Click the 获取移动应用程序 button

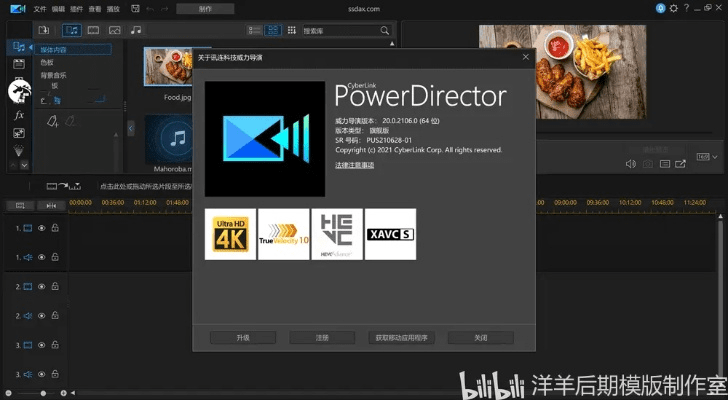[402, 337]
